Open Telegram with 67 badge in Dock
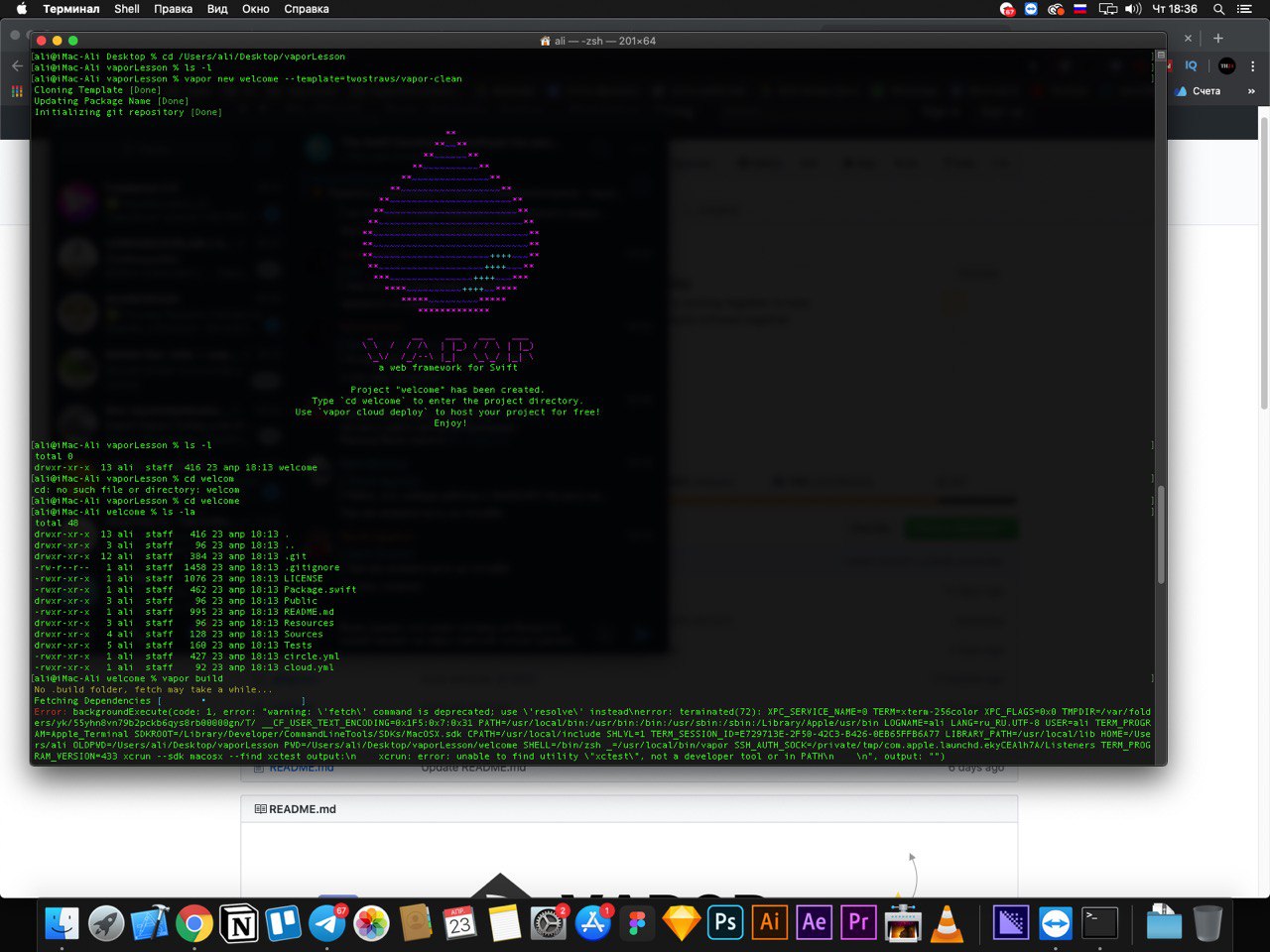Image resolution: width=1270 pixels, height=952 pixels. [327, 924]
